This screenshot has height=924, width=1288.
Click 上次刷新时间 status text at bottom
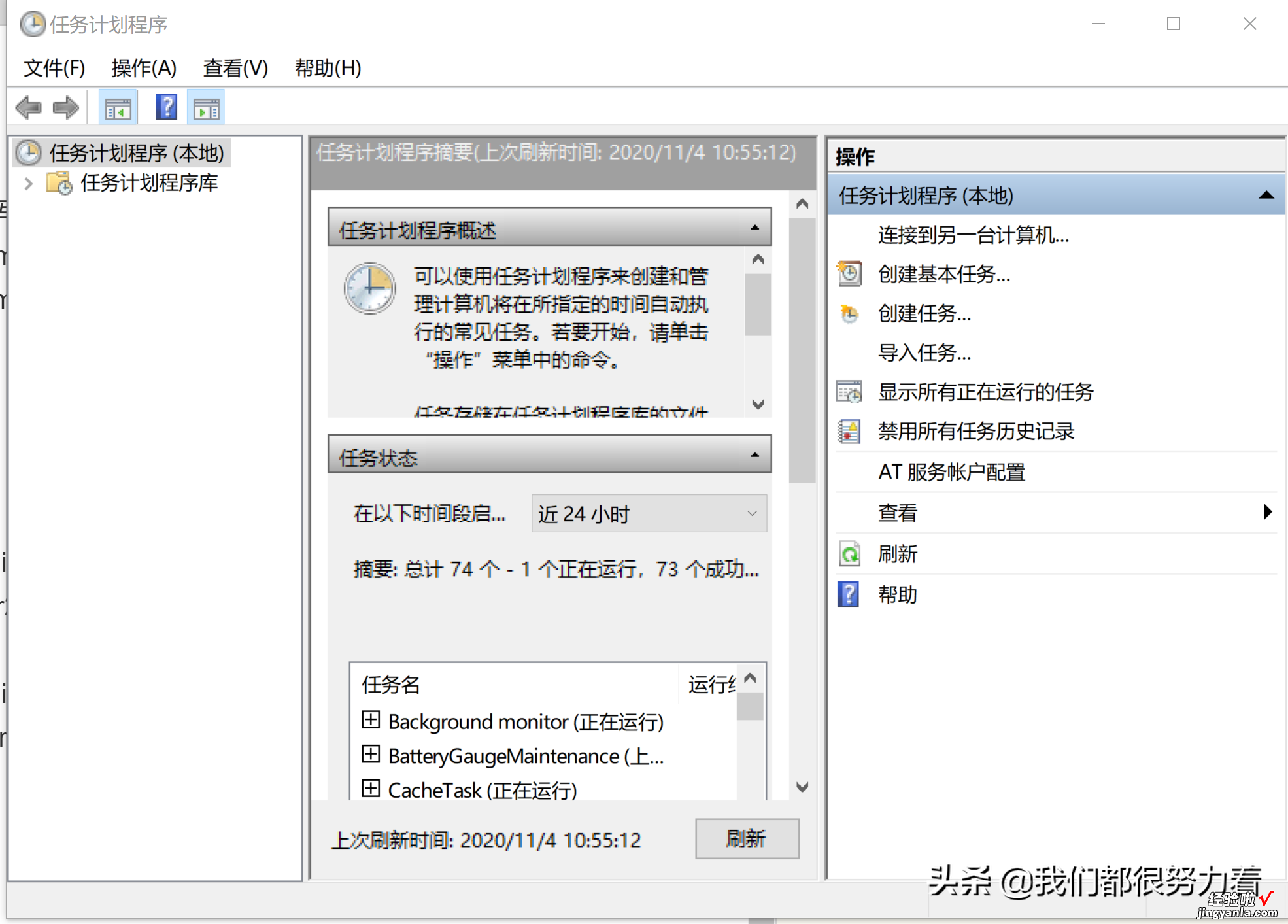click(486, 840)
